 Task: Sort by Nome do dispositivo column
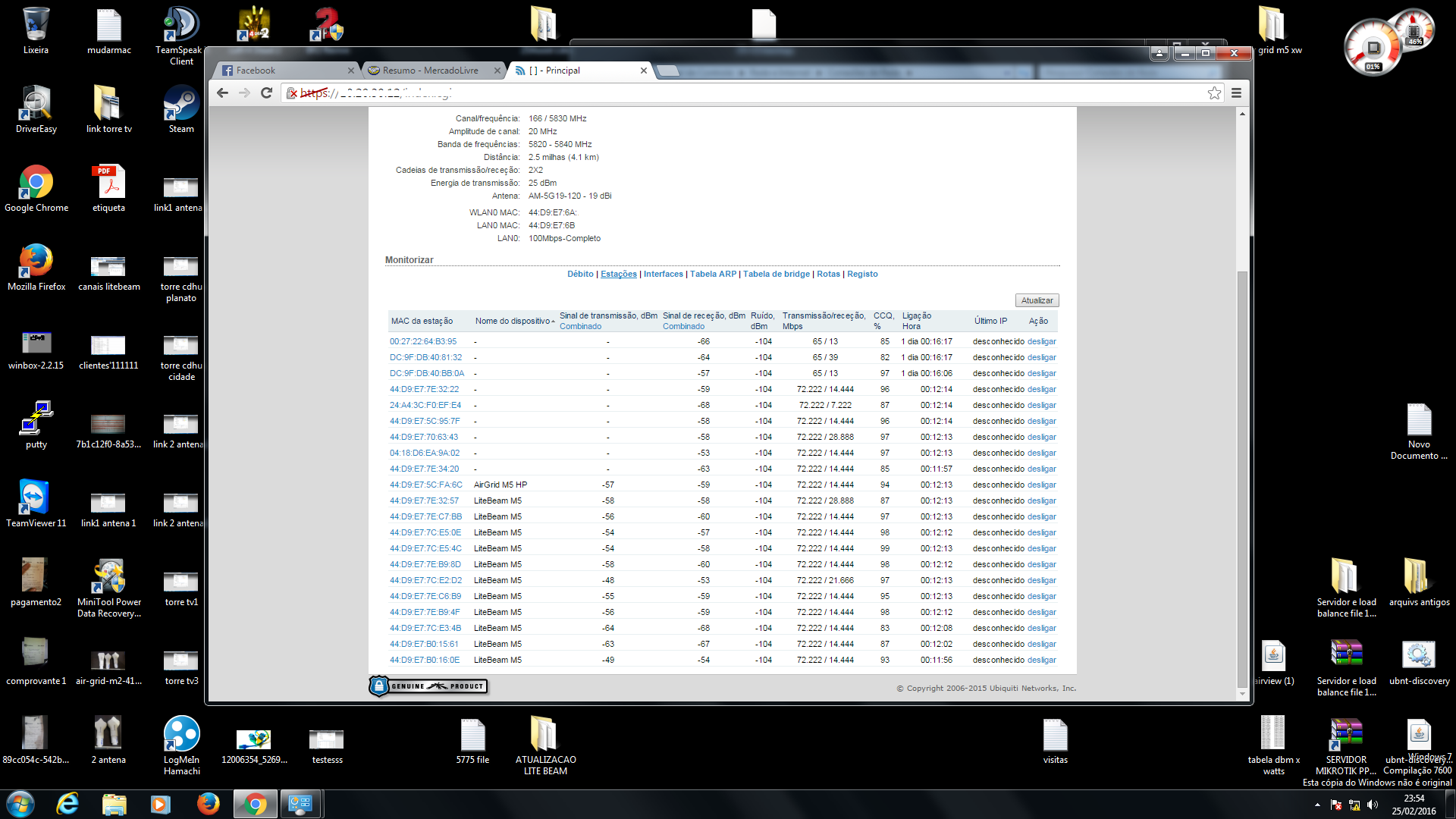click(x=513, y=321)
